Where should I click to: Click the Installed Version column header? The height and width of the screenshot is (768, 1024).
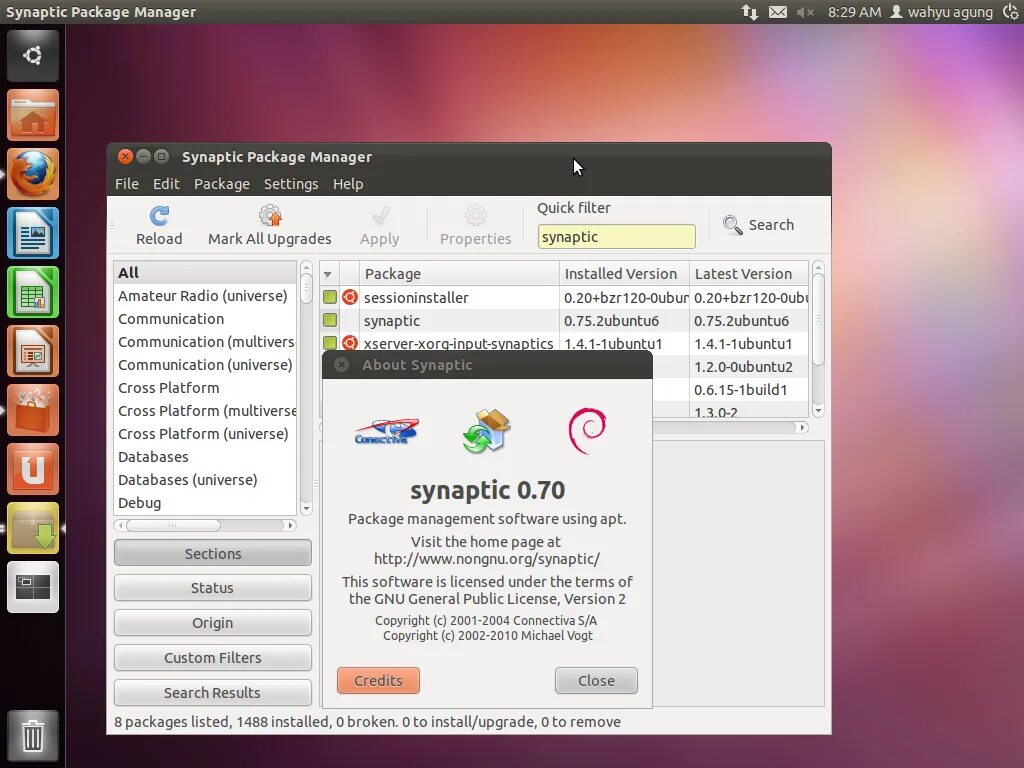(x=624, y=274)
